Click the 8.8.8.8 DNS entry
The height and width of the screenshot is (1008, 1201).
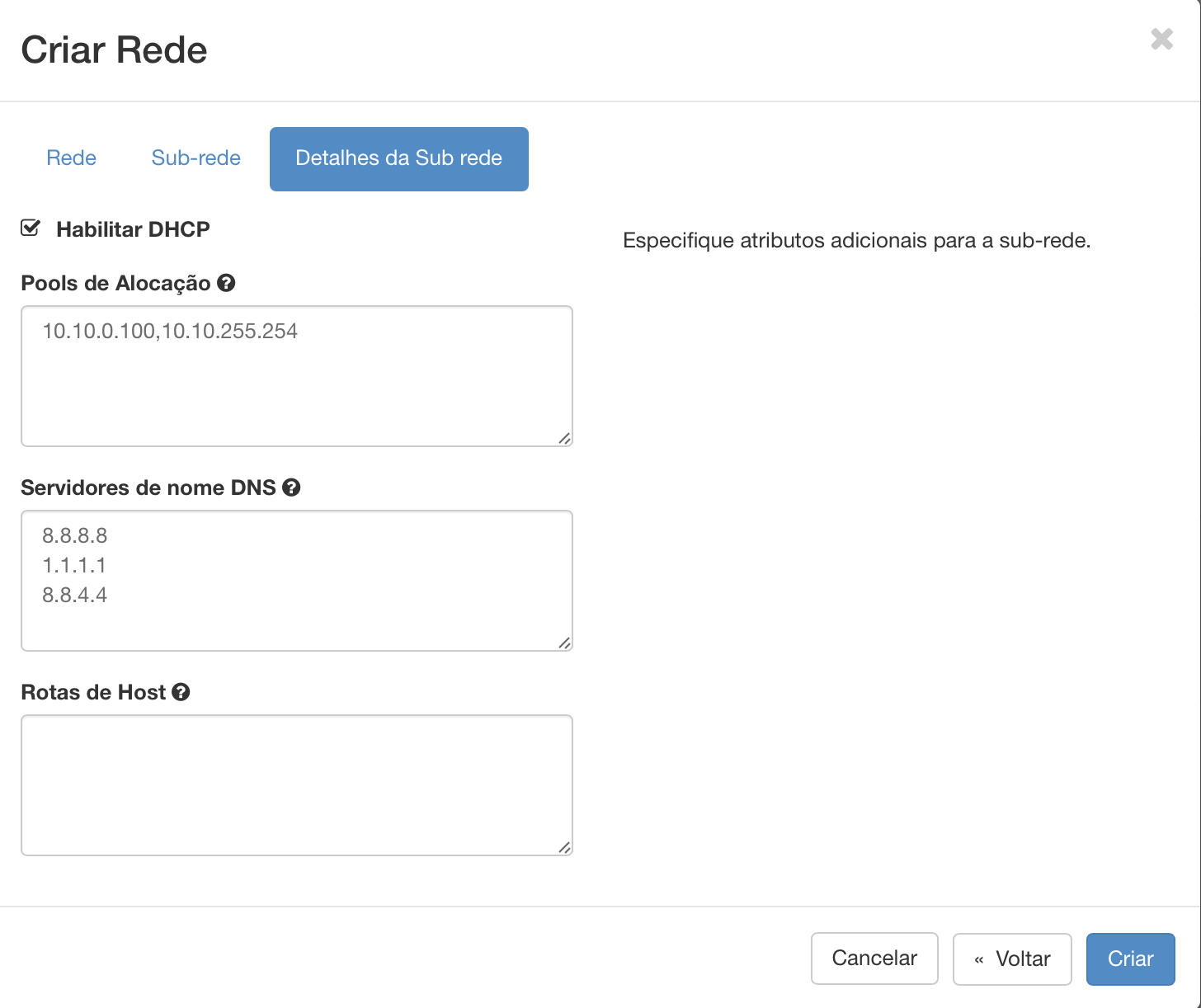click(x=75, y=535)
